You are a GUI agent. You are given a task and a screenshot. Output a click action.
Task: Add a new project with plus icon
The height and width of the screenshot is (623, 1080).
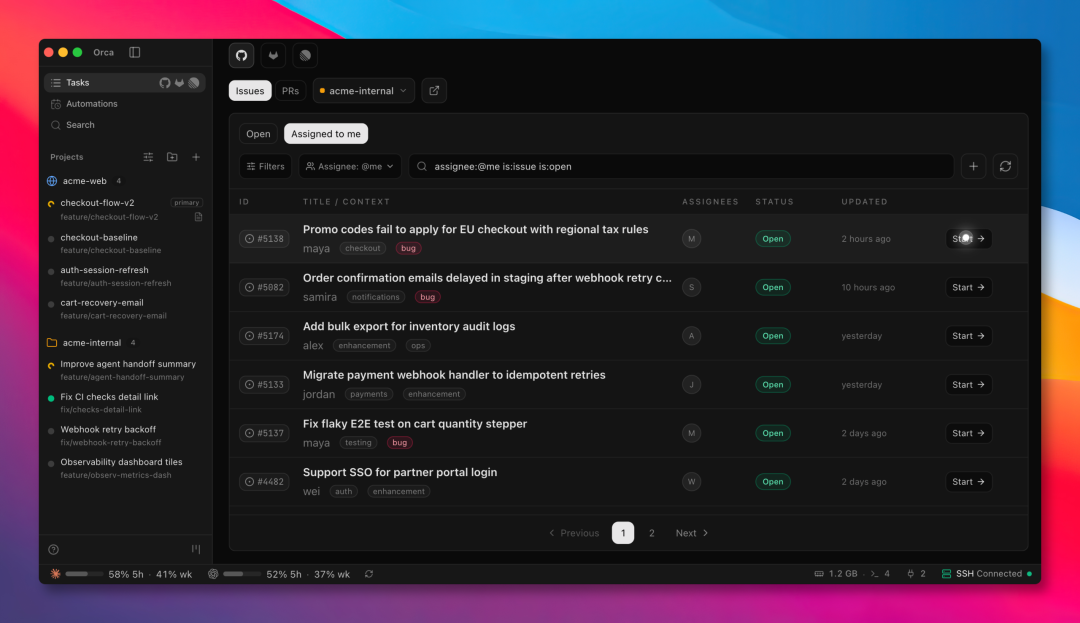pos(196,157)
